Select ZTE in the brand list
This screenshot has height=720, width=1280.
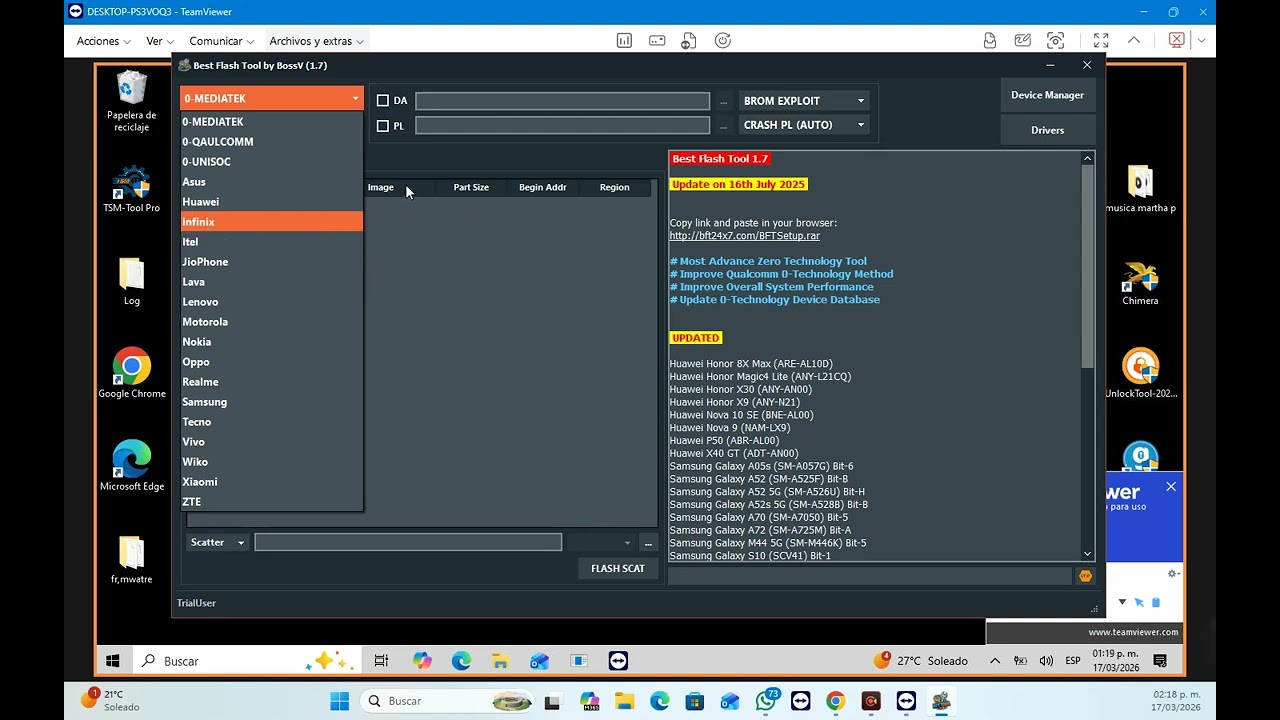pos(271,502)
